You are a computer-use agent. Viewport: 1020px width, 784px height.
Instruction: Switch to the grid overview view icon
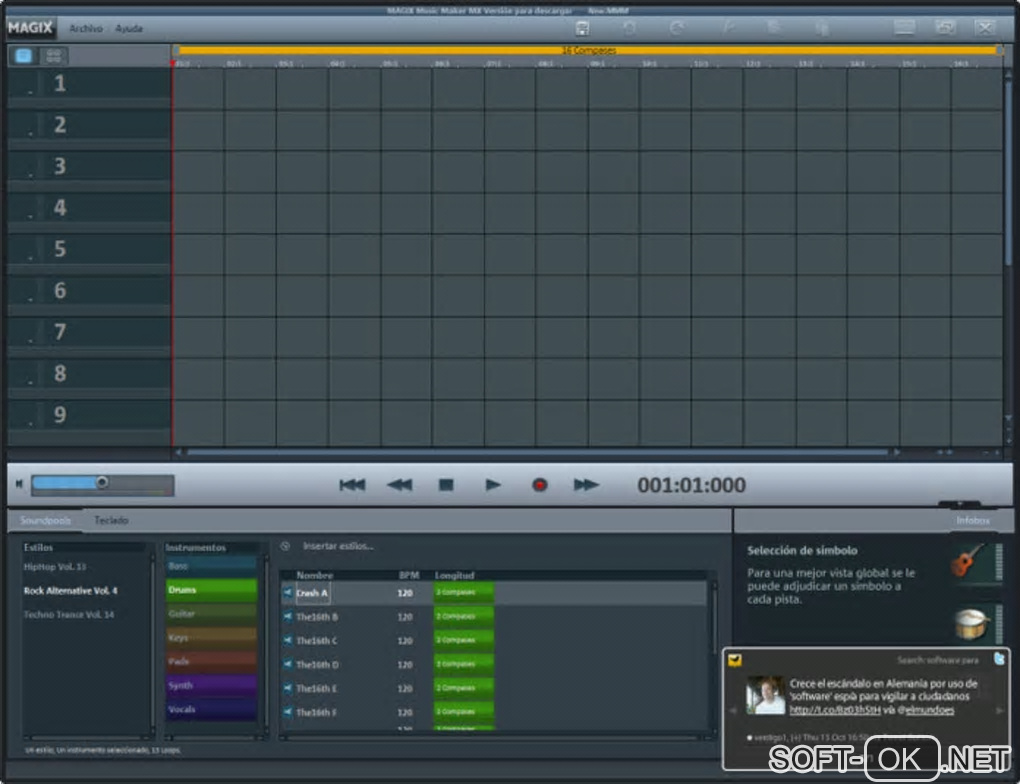coord(53,55)
